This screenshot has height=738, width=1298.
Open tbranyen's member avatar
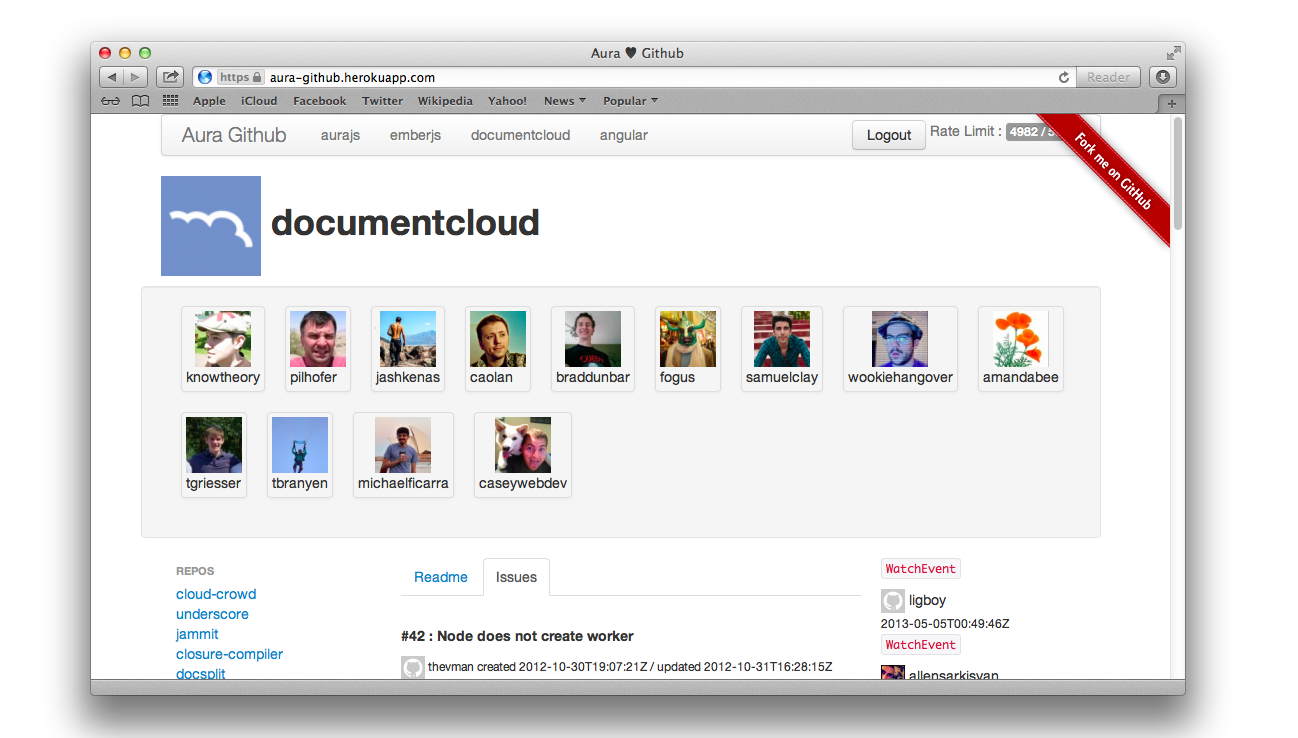[x=300, y=445]
